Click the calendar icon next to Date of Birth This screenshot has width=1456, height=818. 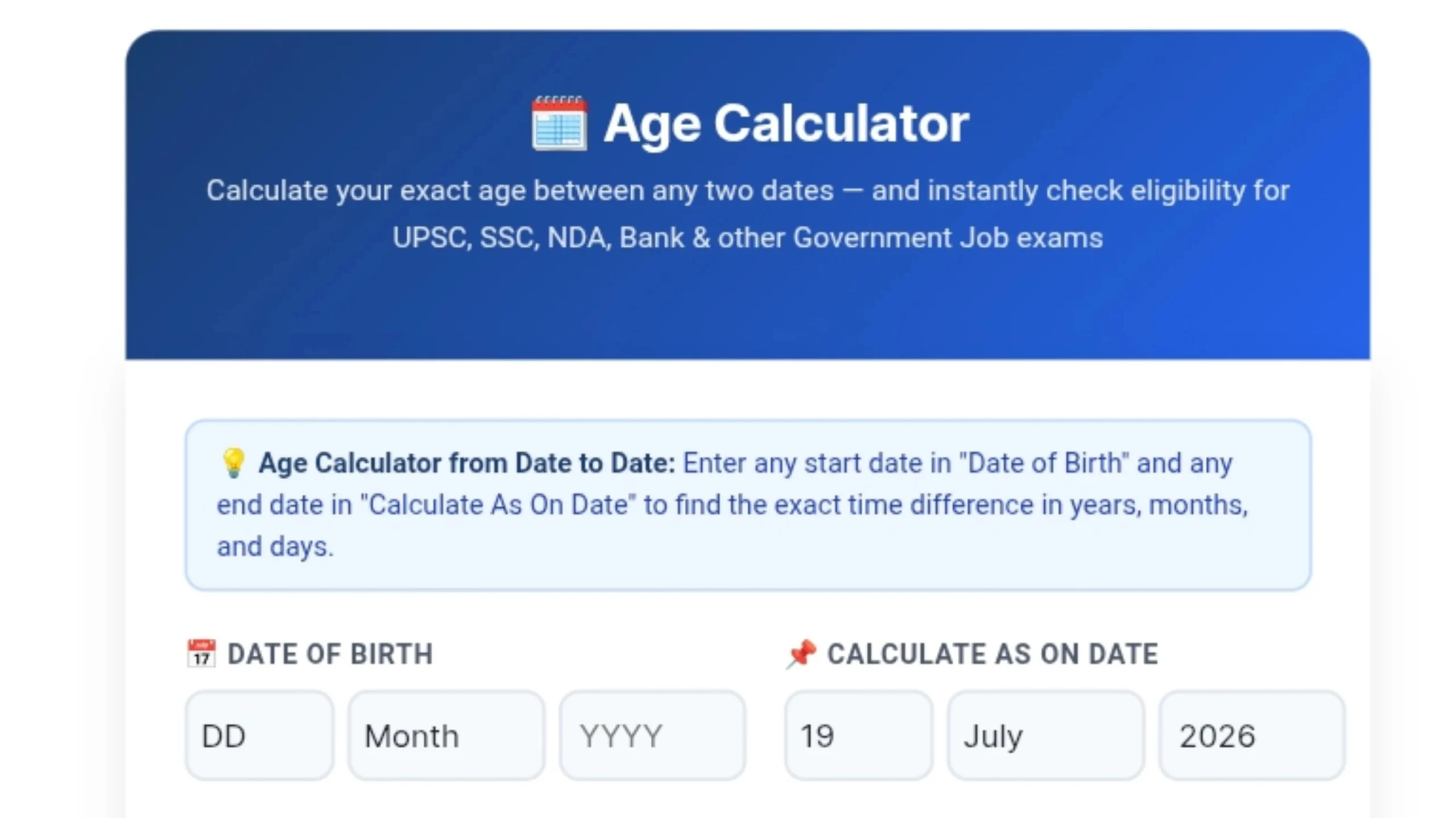pyautogui.click(x=201, y=653)
